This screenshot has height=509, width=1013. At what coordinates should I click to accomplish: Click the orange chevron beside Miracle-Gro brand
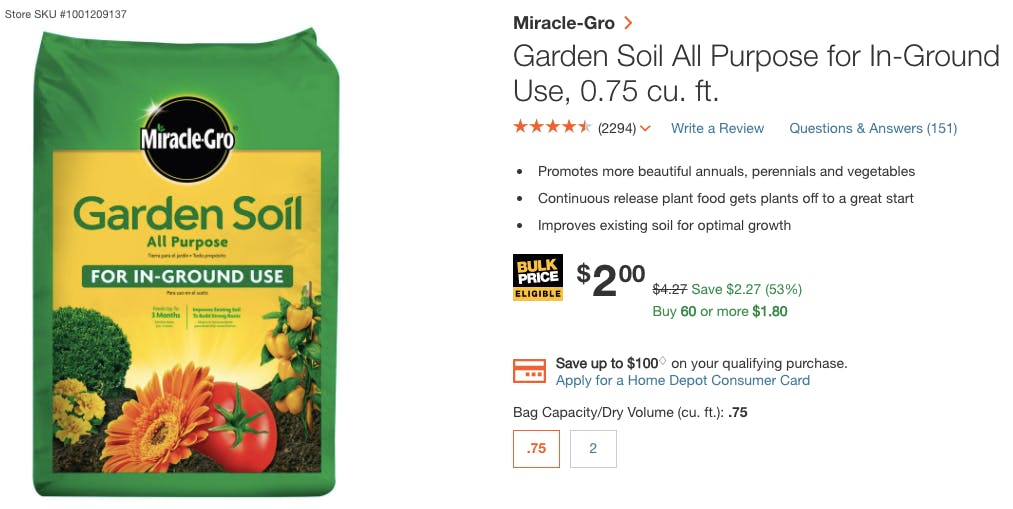(x=628, y=23)
